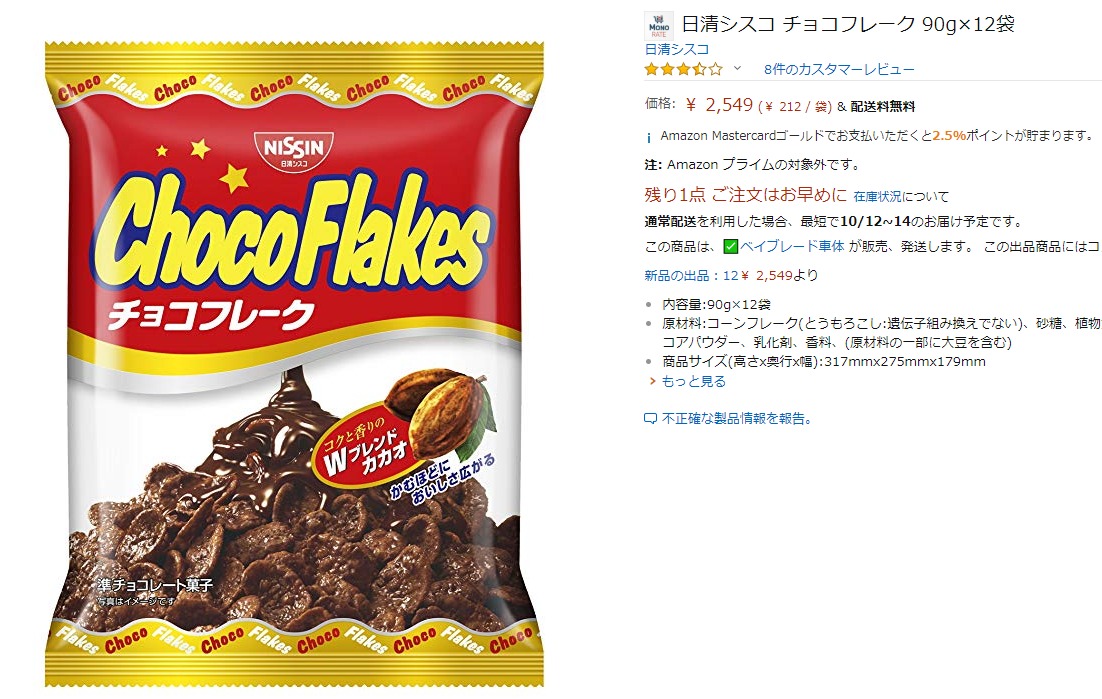
Task: Click the Nissin logo on the package
Action: tap(293, 150)
